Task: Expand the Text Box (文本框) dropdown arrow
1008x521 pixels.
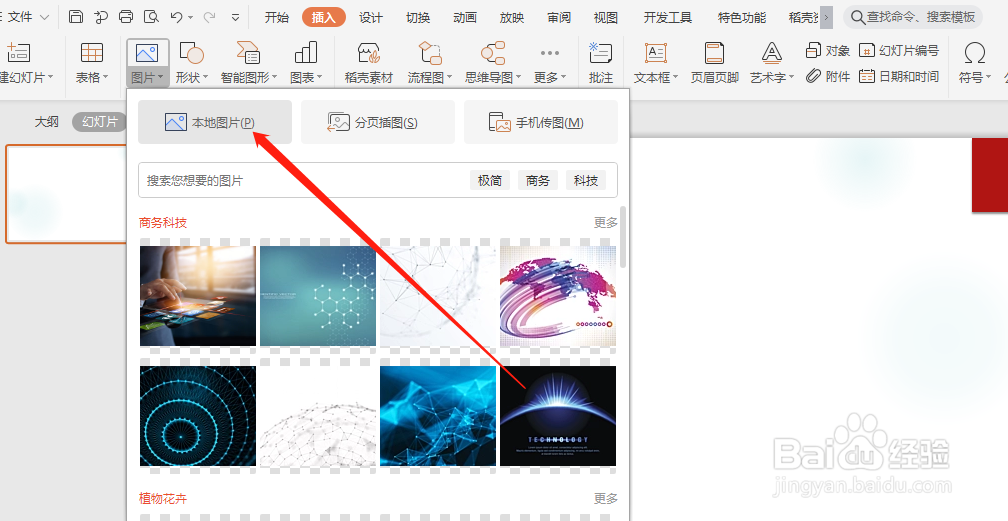Action: tap(676, 78)
